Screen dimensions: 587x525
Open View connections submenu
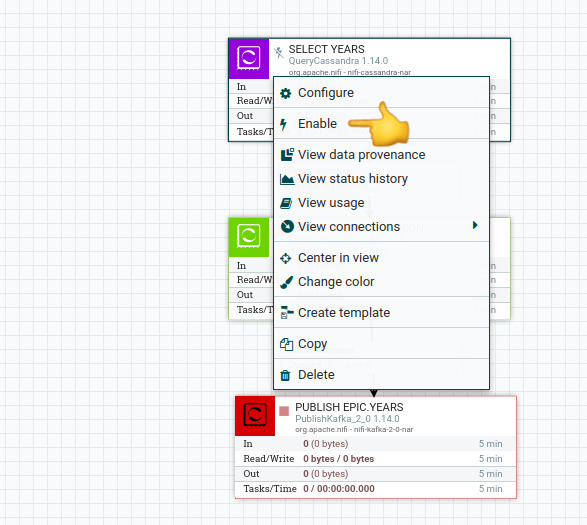click(x=381, y=227)
